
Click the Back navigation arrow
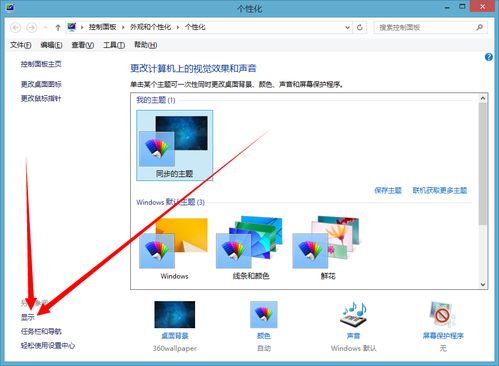coord(16,27)
